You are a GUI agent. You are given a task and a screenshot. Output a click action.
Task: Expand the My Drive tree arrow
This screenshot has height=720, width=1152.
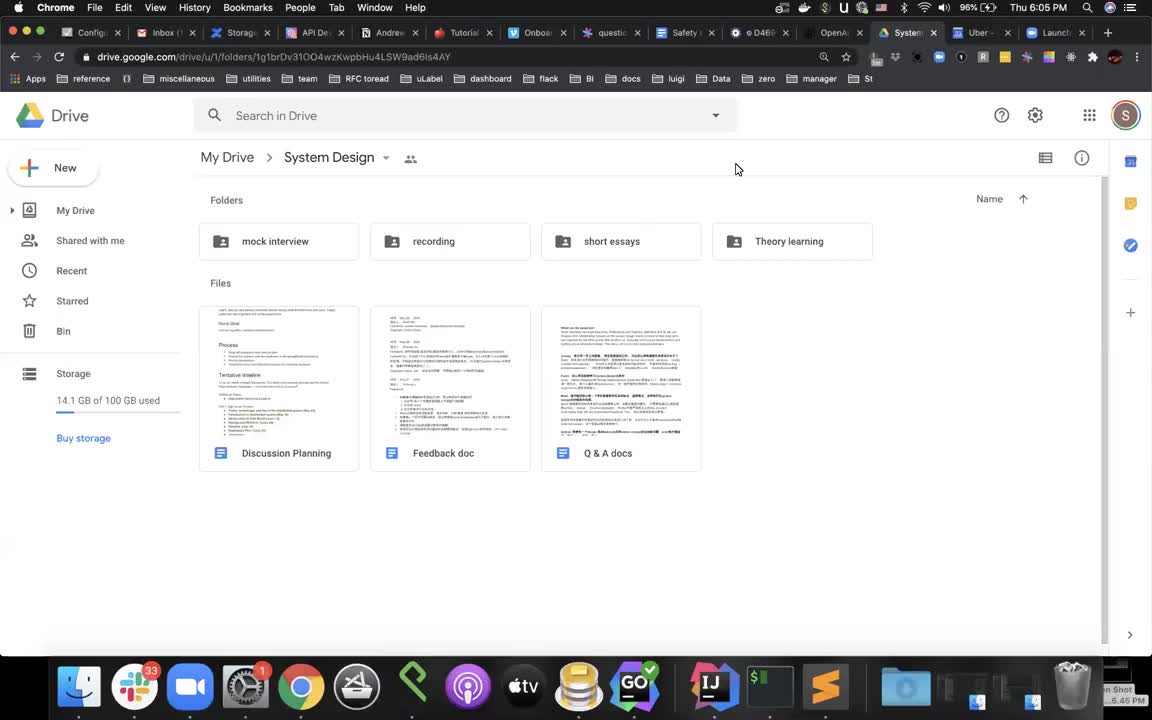(x=12, y=211)
